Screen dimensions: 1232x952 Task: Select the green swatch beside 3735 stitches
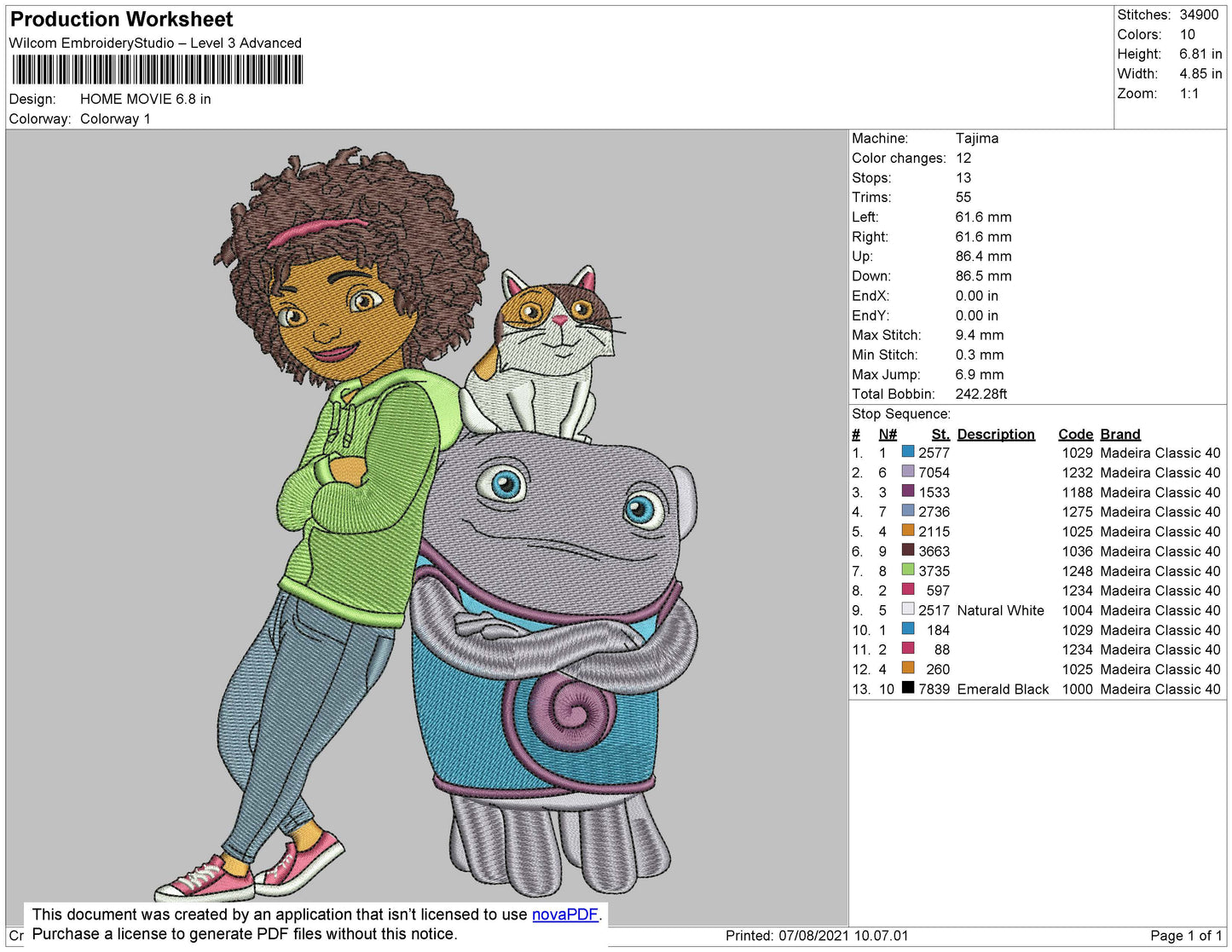(x=908, y=571)
